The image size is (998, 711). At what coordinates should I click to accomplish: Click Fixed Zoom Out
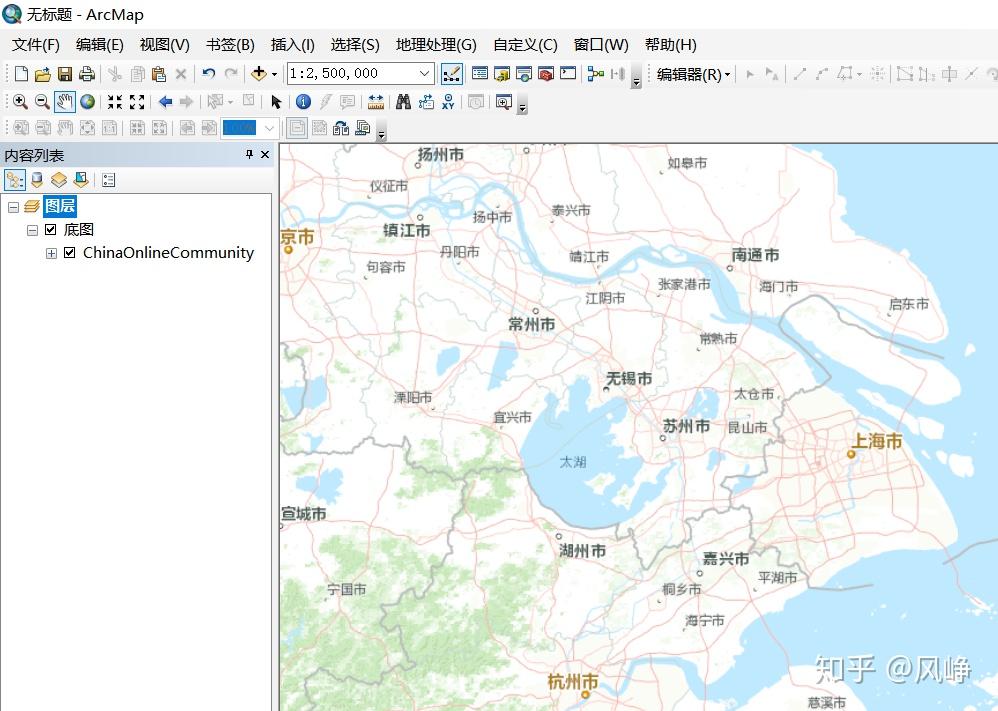click(137, 102)
